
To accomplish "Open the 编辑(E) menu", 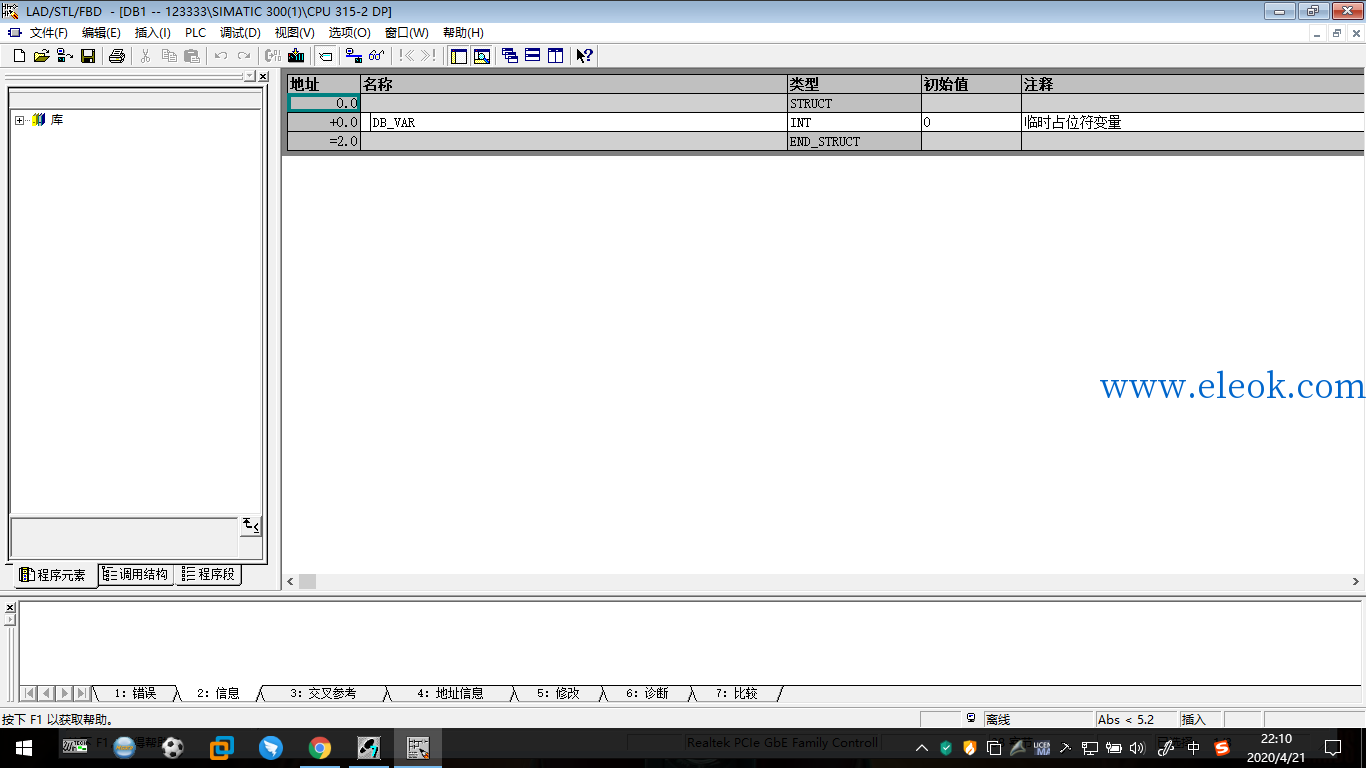I will coord(101,33).
